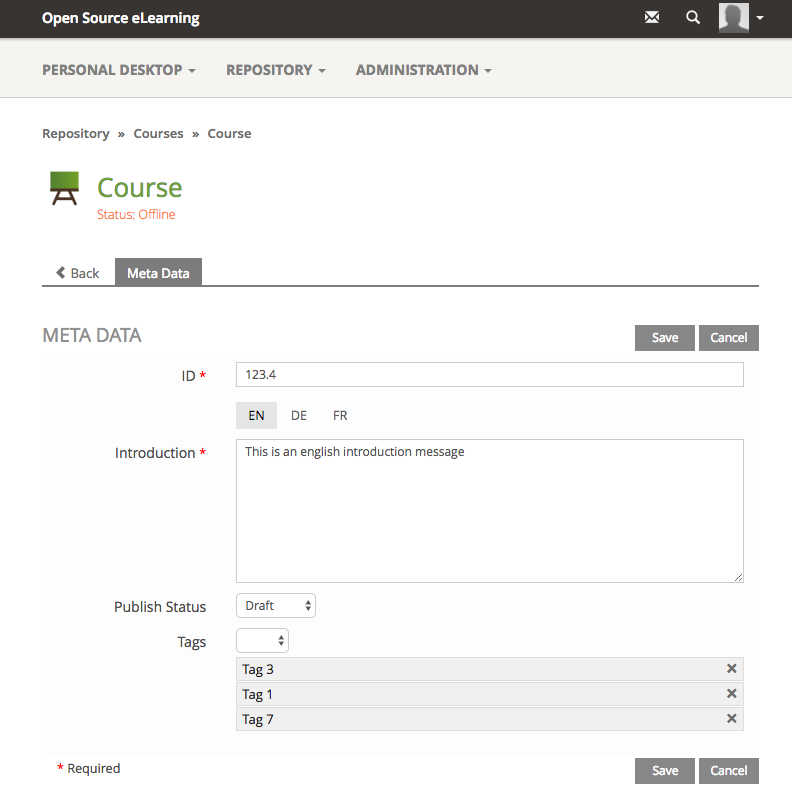This screenshot has width=792, height=805.
Task: Switch introduction language to DE
Action: pyautogui.click(x=299, y=416)
